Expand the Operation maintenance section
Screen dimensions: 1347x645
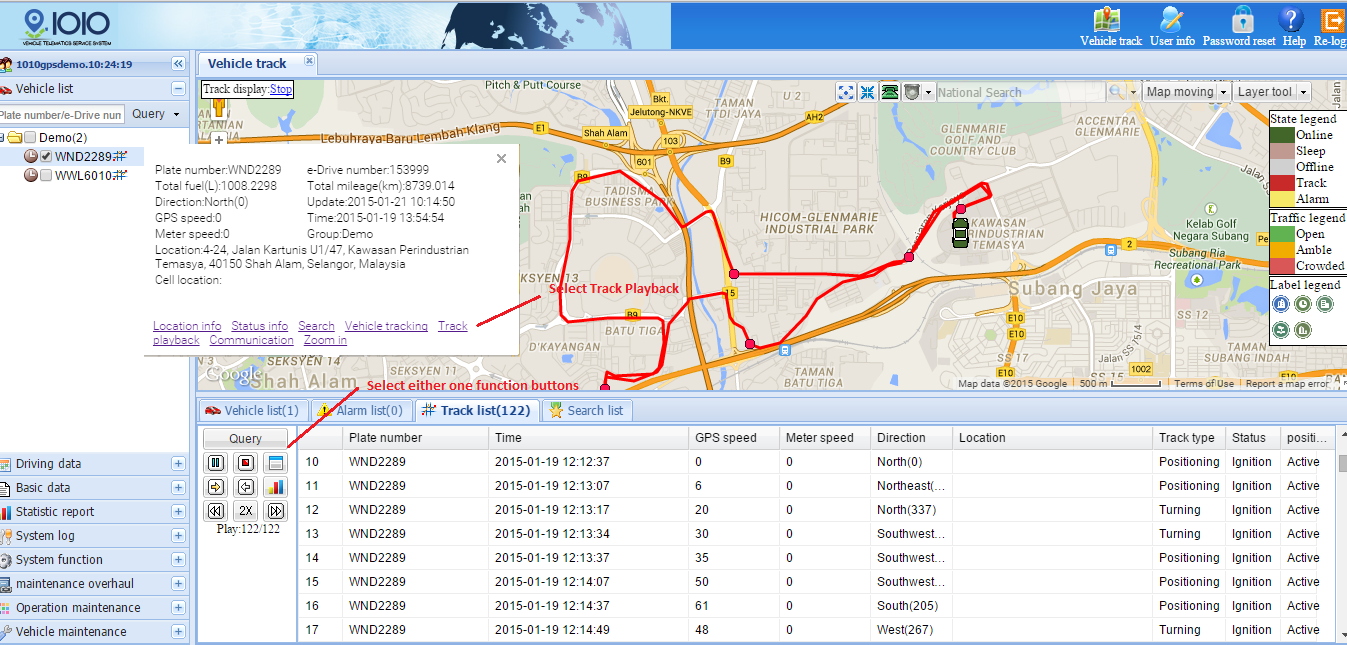(178, 608)
